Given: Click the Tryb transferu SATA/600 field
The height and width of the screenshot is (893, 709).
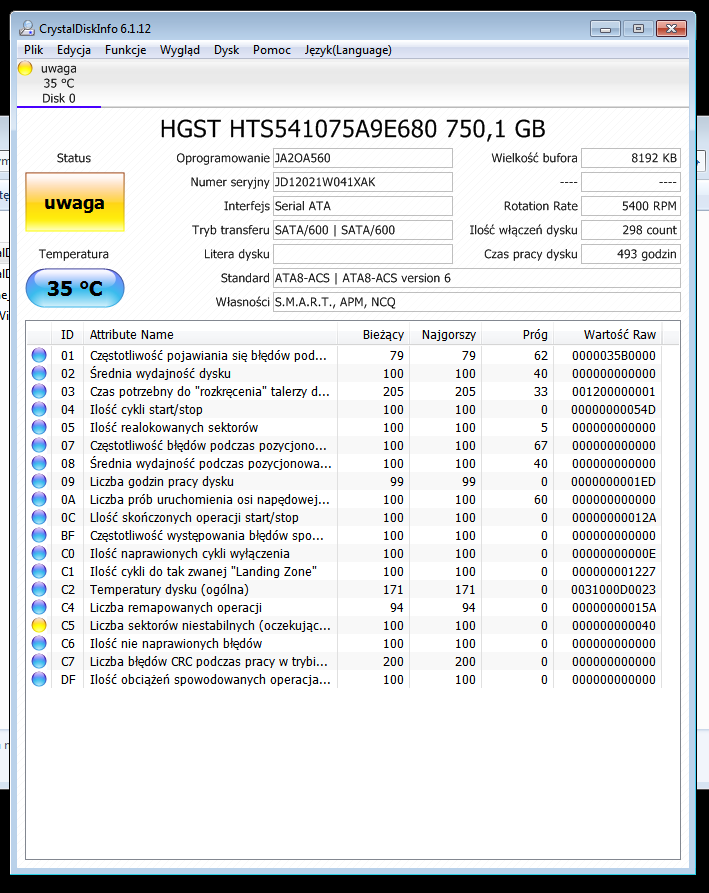Looking at the screenshot, I should pos(363,230).
